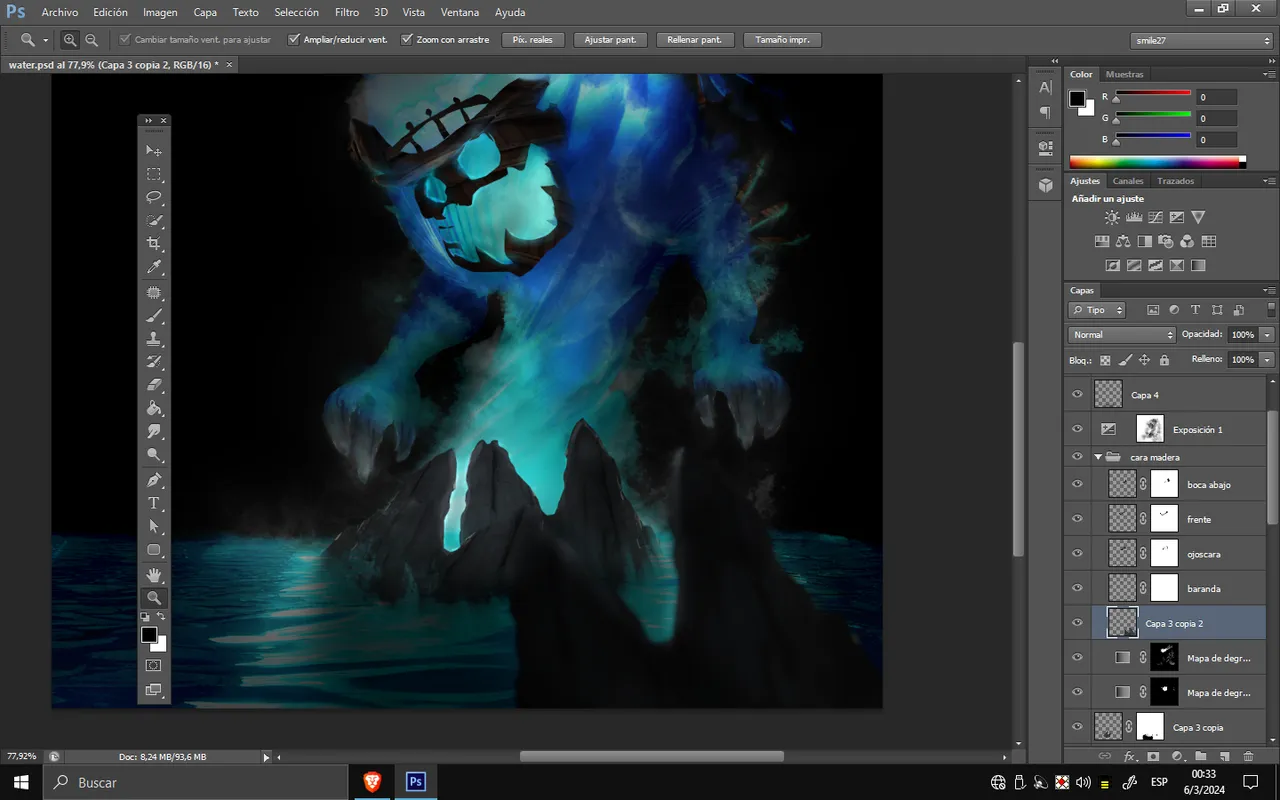
Task: Select the Eraser tool
Action: click(x=154, y=385)
